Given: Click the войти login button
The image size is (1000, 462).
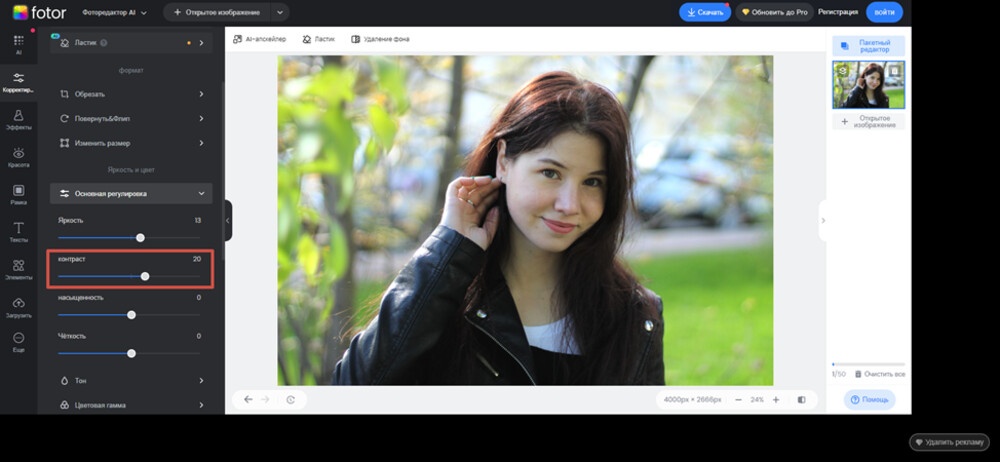Looking at the screenshot, I should pos(884,12).
